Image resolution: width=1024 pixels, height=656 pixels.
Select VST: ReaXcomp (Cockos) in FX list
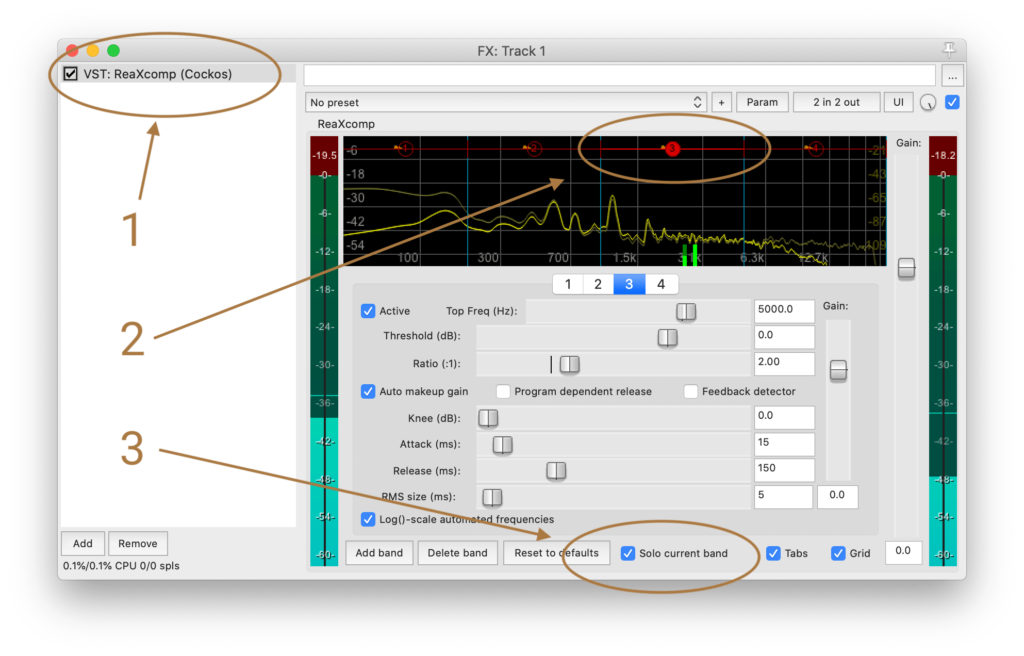click(178, 74)
